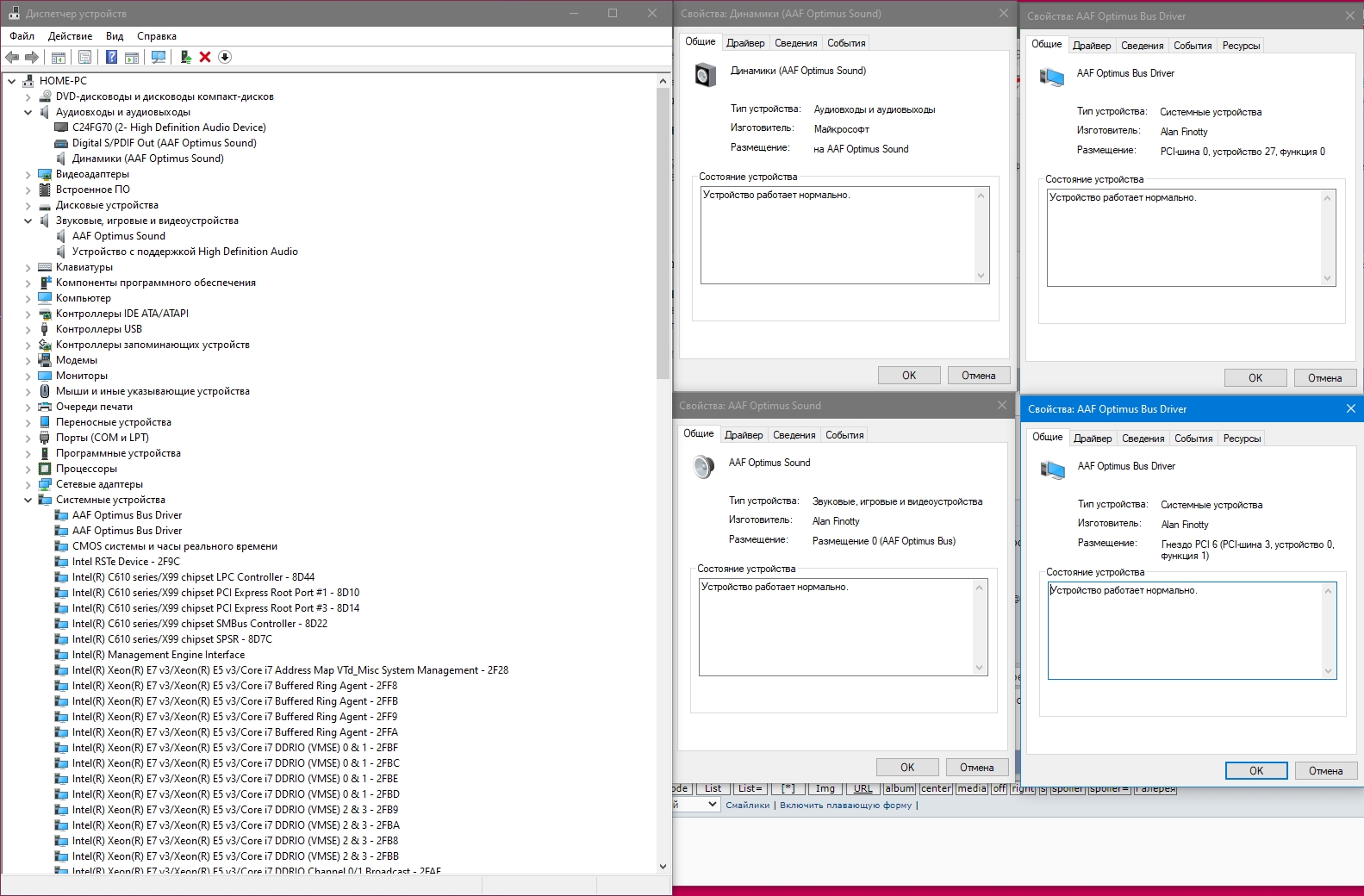The width and height of the screenshot is (1364, 896).
Task: Scan for hardware changes via monitor icon
Action: [159, 57]
